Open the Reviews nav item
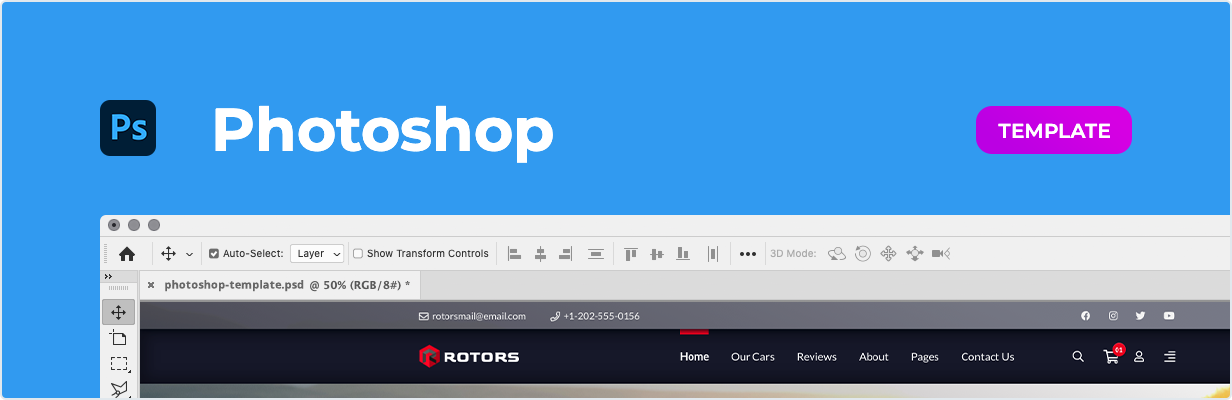1232x400 pixels. (817, 357)
